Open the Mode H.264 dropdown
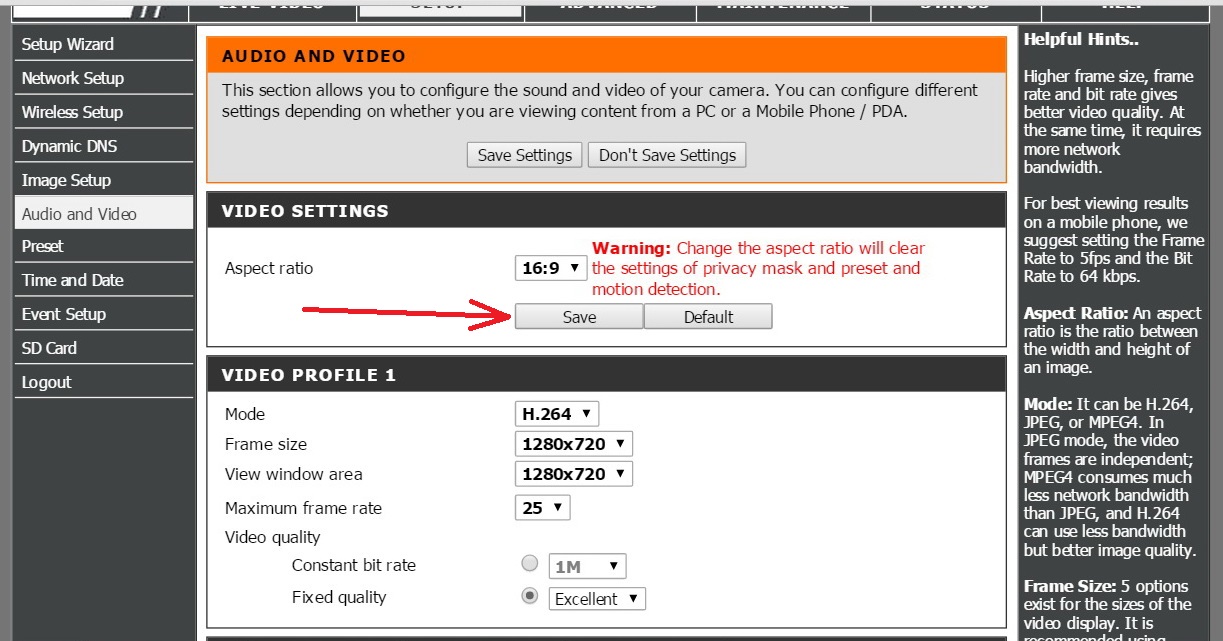 coord(557,413)
